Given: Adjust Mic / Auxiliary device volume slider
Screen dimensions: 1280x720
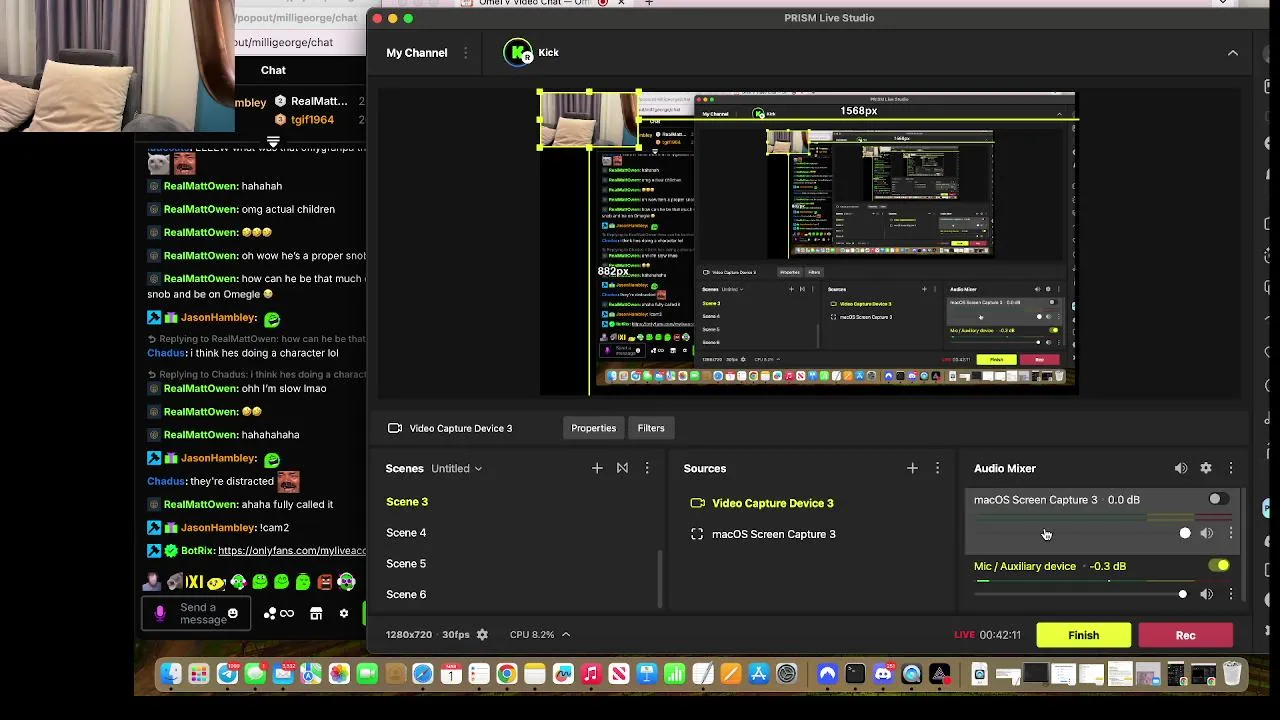Looking at the screenshot, I should [x=1081, y=594].
